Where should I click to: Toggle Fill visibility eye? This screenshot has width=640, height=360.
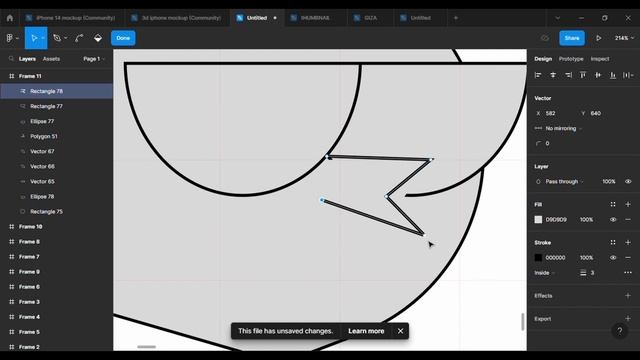pos(613,220)
